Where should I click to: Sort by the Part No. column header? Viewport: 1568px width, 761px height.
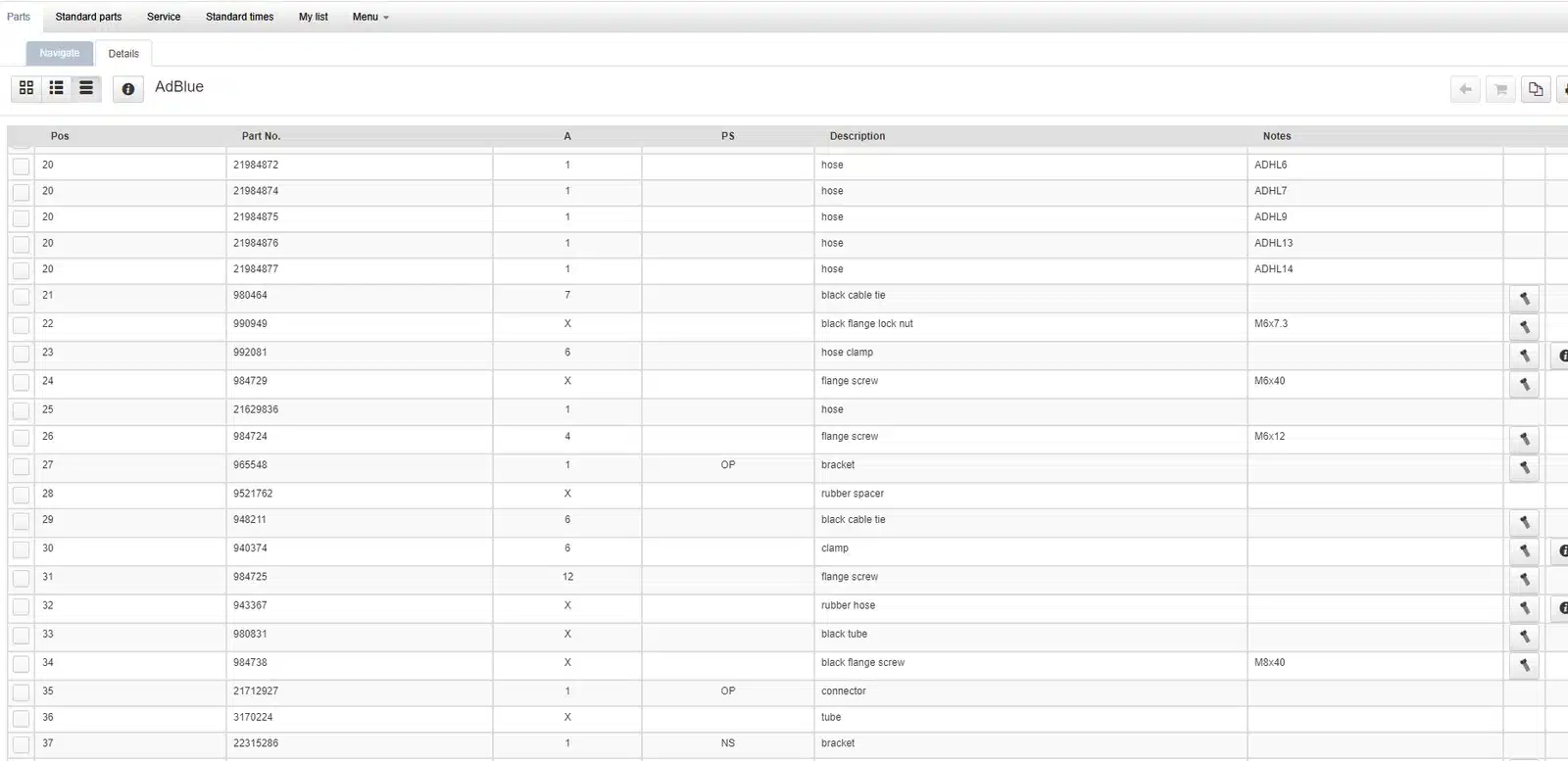point(261,136)
